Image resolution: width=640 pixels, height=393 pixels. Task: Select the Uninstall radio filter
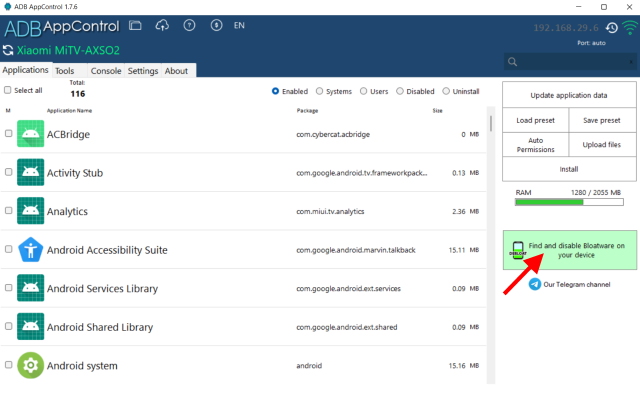click(x=446, y=91)
